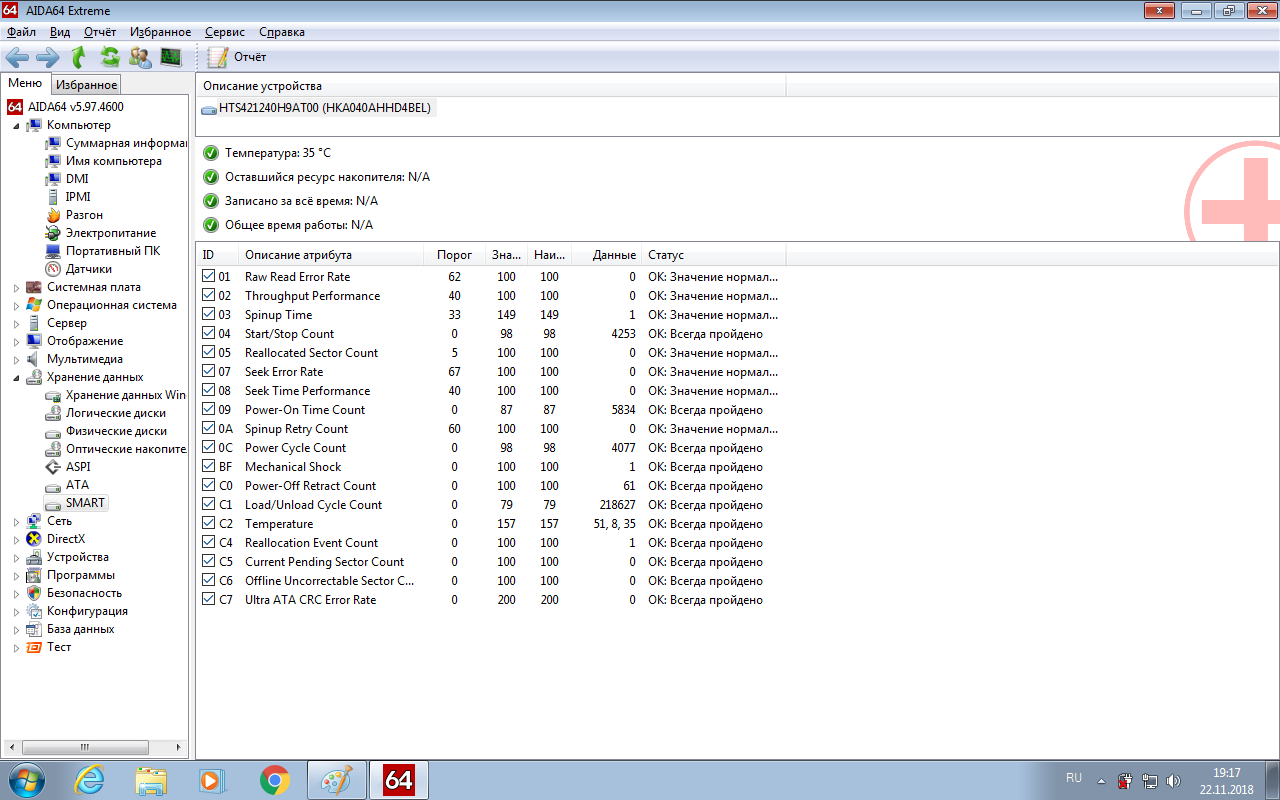
Task: Open Windows Explorer folder on taskbar
Action: [152, 780]
